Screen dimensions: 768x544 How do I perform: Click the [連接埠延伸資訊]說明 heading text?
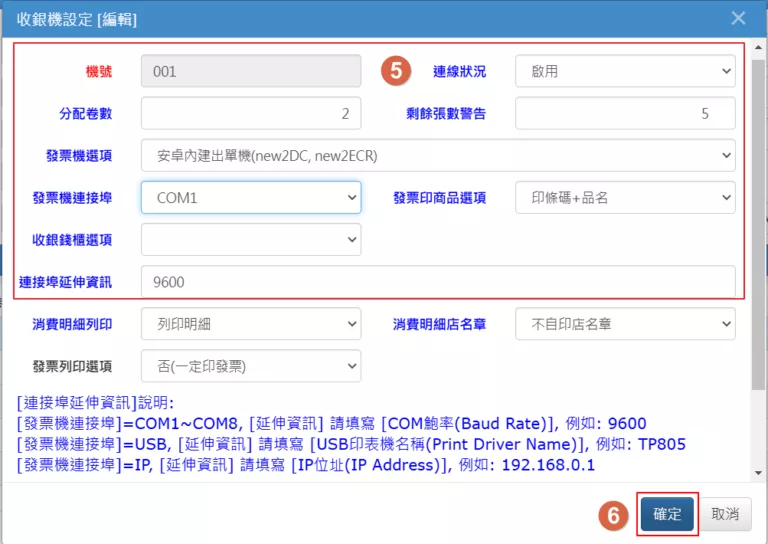pos(96,403)
